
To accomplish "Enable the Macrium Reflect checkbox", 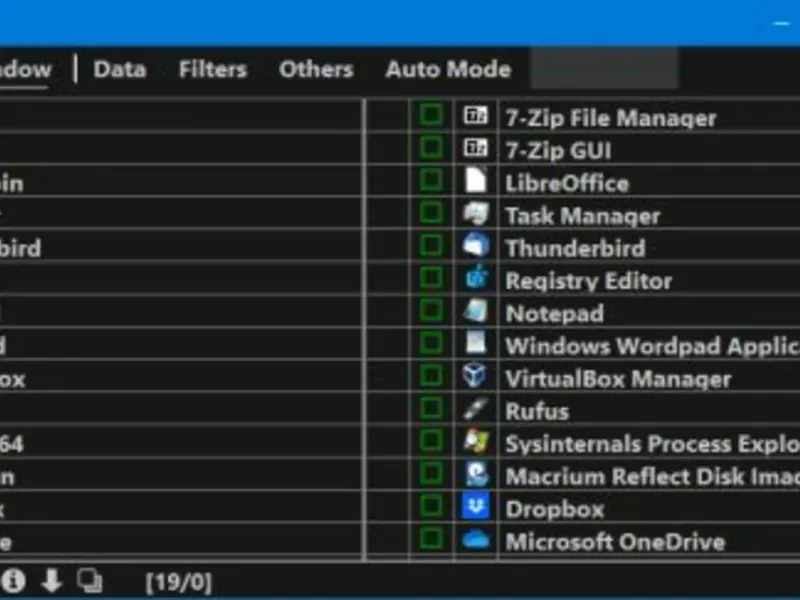I will (431, 473).
